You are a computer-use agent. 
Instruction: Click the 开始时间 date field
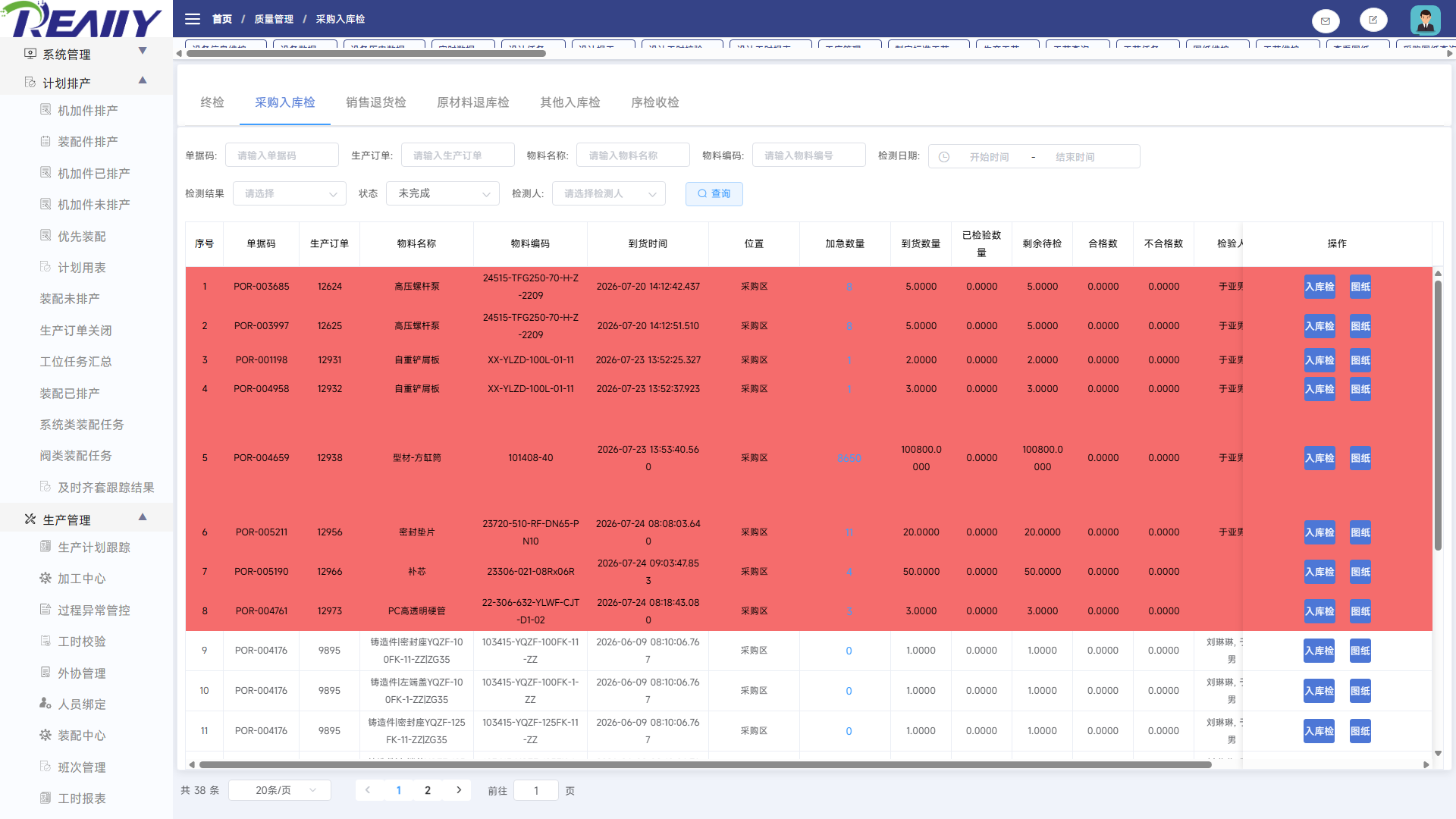[x=989, y=157]
